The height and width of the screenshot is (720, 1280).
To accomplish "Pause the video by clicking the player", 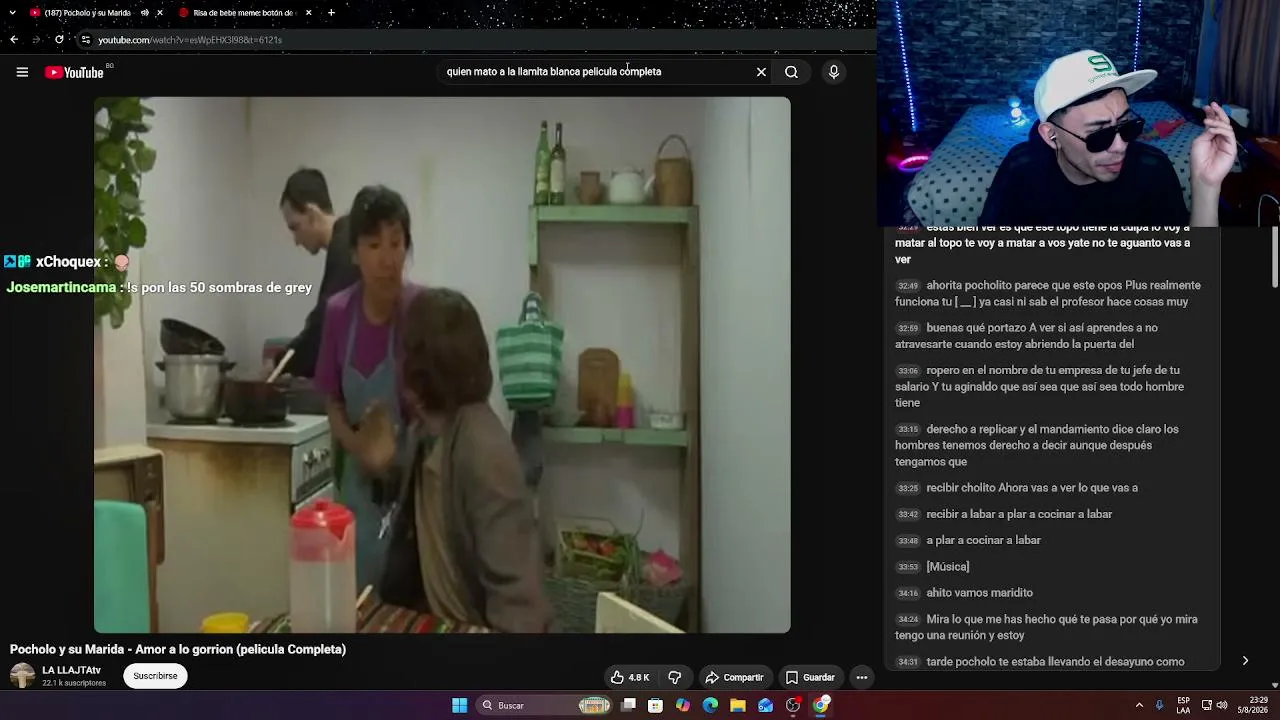I will coord(442,365).
